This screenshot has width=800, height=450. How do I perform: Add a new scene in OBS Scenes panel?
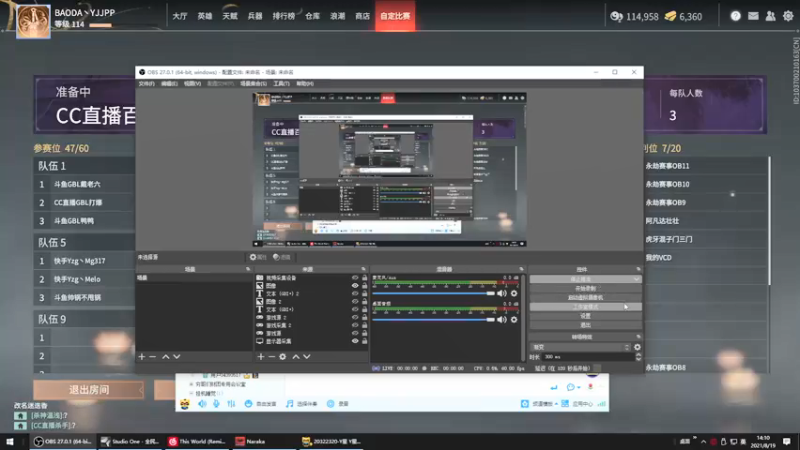coord(142,357)
